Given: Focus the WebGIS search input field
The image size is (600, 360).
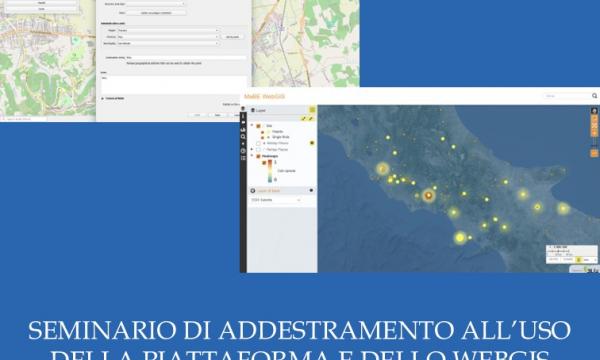Looking at the screenshot, I should click(x=567, y=96).
